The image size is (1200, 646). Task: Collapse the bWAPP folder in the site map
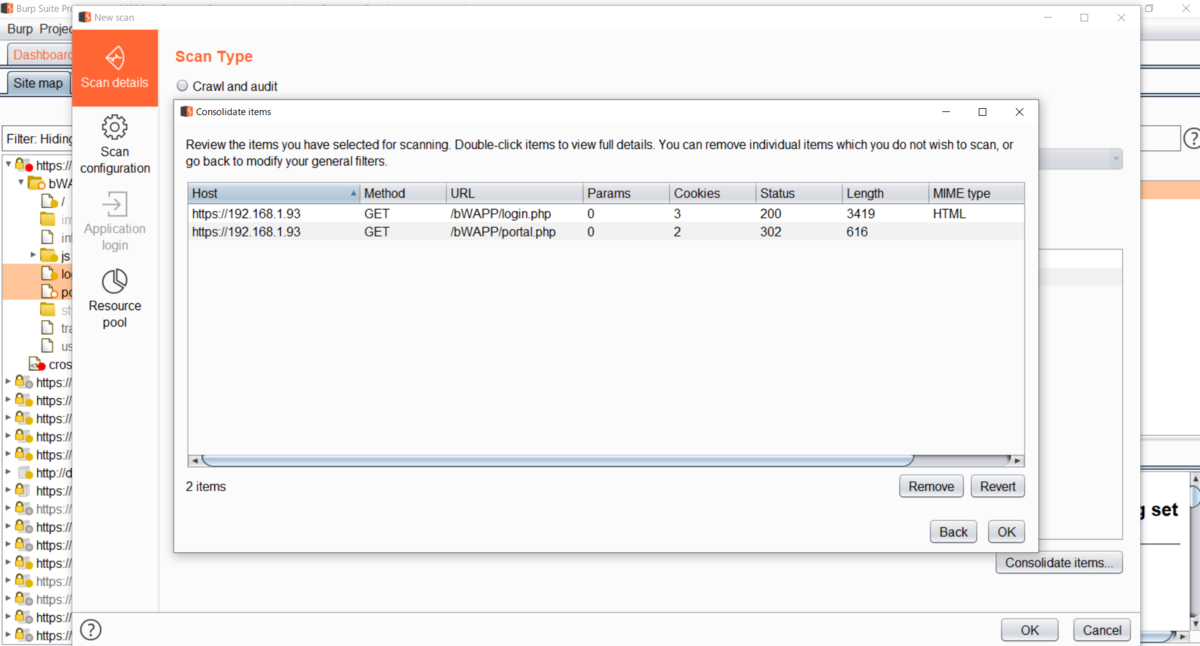coord(21,183)
